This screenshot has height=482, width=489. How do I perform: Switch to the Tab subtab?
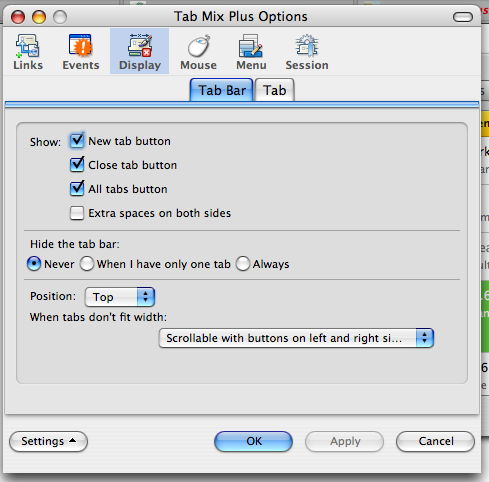pyautogui.click(x=274, y=90)
